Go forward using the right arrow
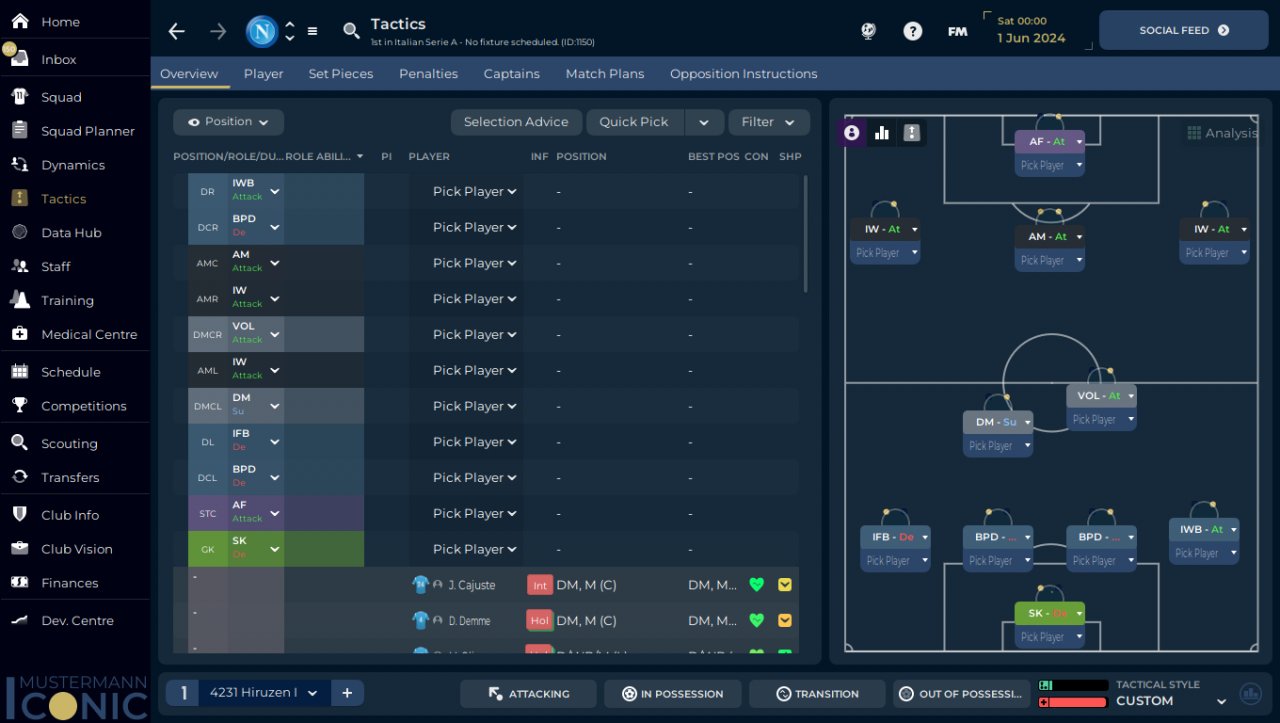Screen dimensions: 1280x723 (x=218, y=31)
